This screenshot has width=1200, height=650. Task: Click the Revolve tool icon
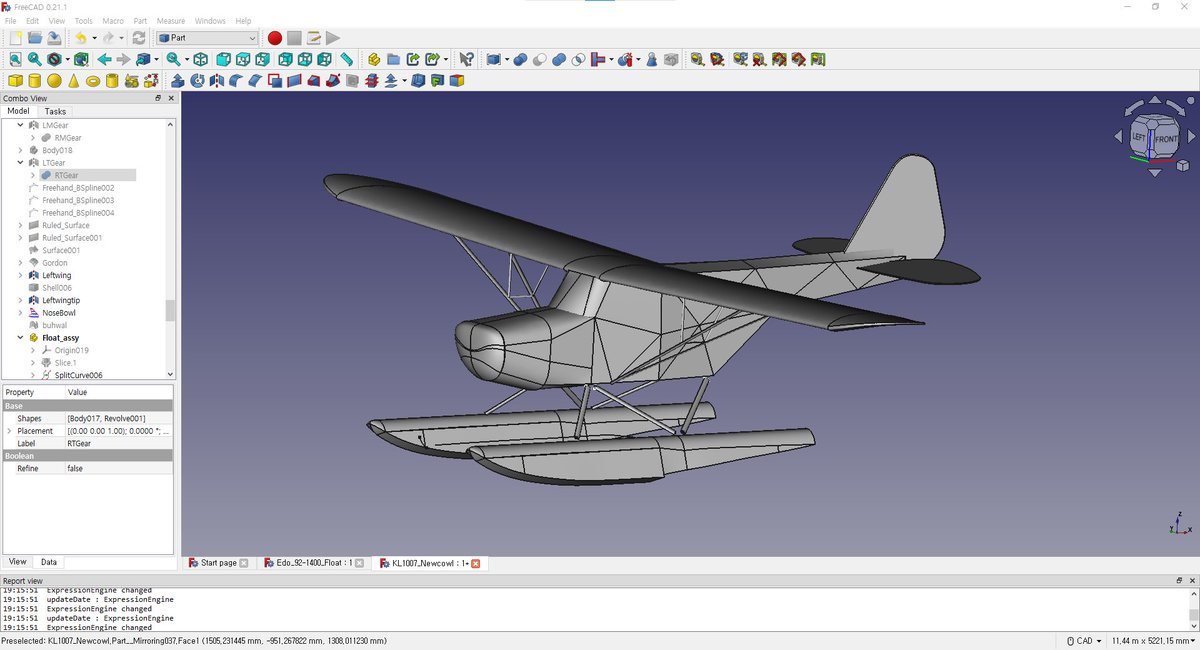198,81
